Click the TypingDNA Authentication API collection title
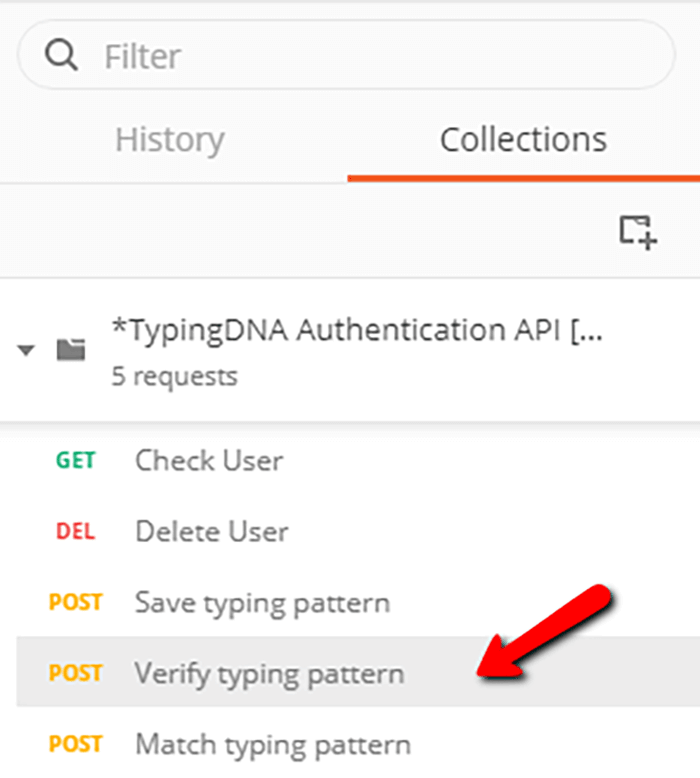This screenshot has height=778, width=700. (357, 331)
